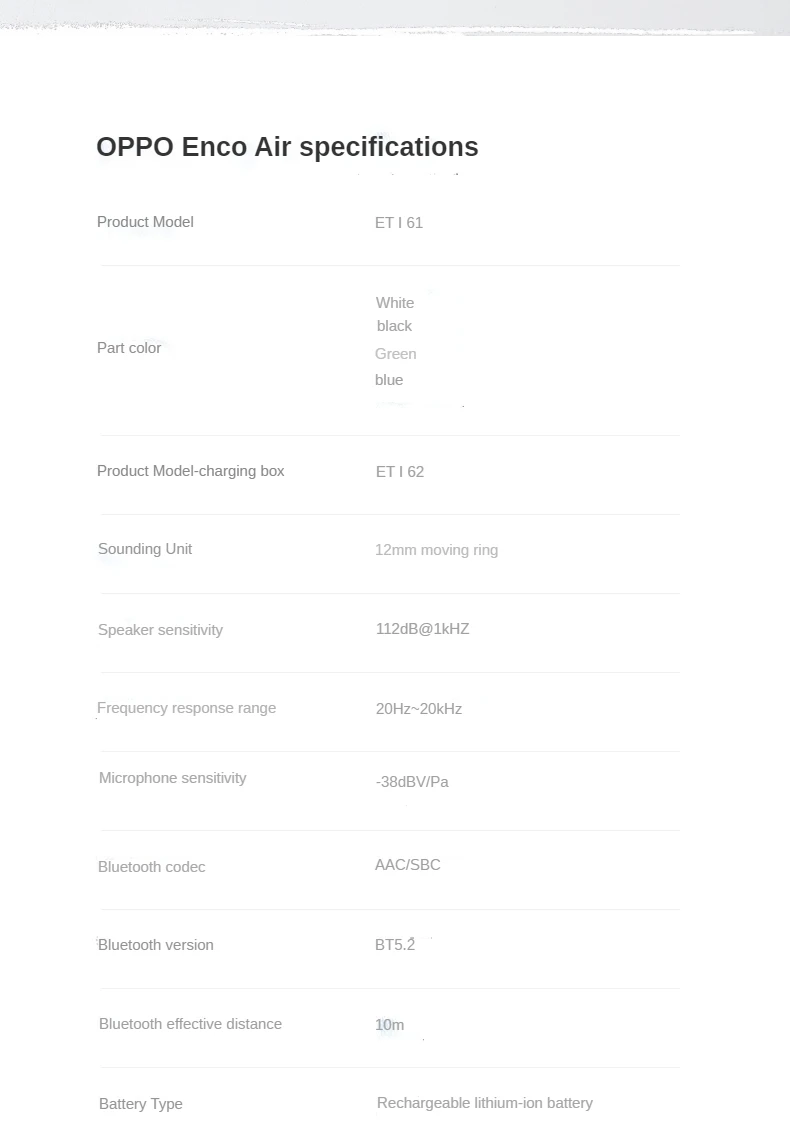Click the Rechargeable lithium-ion battery text
Image resolution: width=790 pixels, height=1141 pixels.
(485, 1103)
